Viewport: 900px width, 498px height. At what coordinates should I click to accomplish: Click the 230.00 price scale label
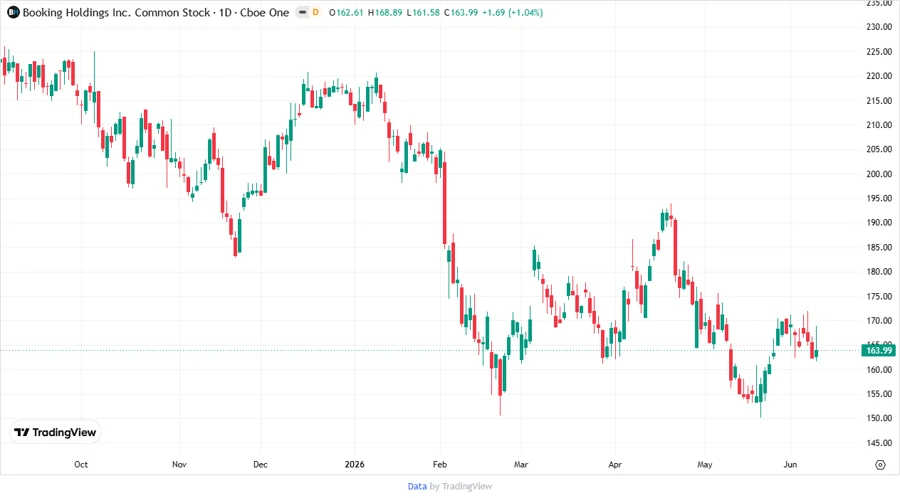click(879, 27)
